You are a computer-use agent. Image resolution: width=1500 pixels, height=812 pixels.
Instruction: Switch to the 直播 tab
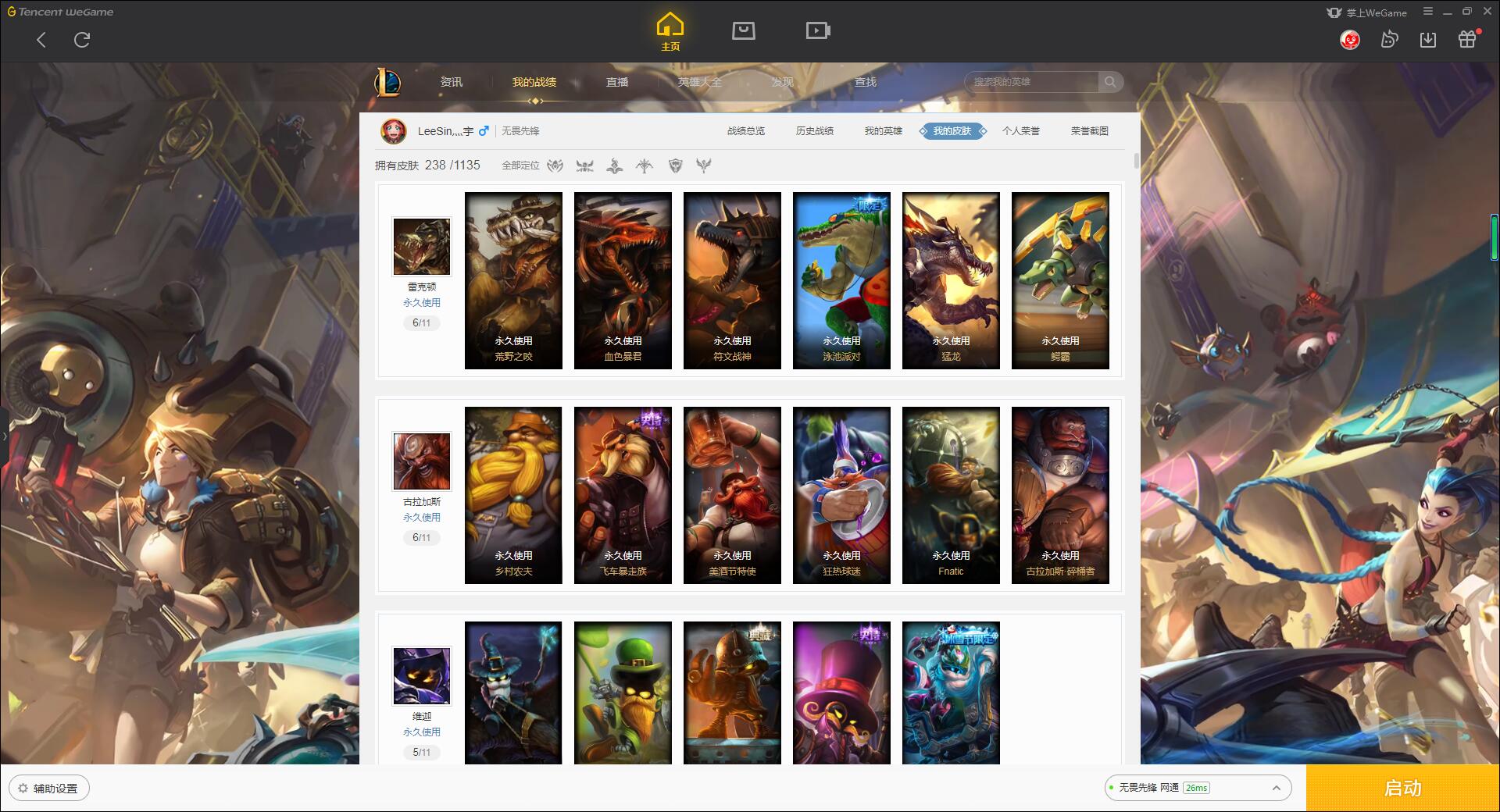coord(617,82)
